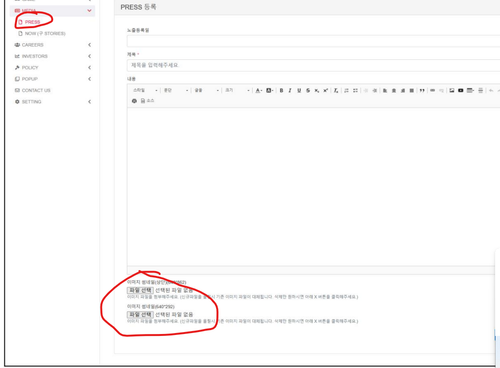The height and width of the screenshot is (368, 500).
Task: Justify the text alignment
Action: pyautogui.click(x=412, y=90)
